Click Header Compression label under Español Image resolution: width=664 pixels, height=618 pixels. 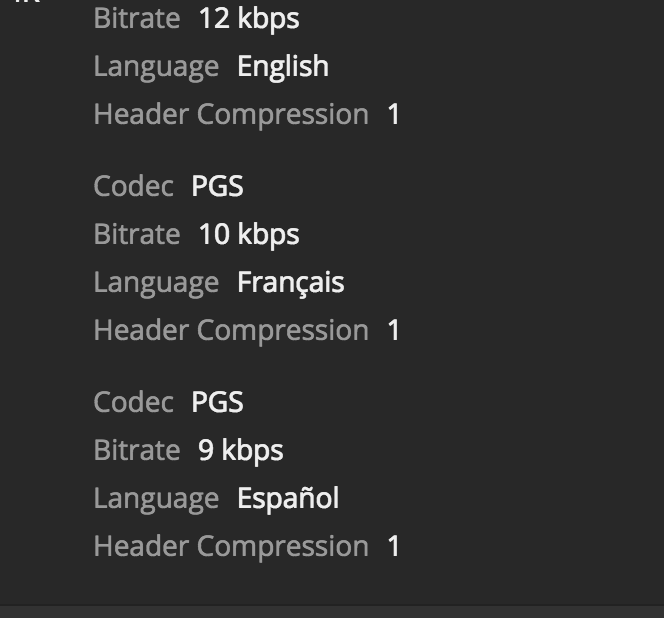[x=230, y=547]
